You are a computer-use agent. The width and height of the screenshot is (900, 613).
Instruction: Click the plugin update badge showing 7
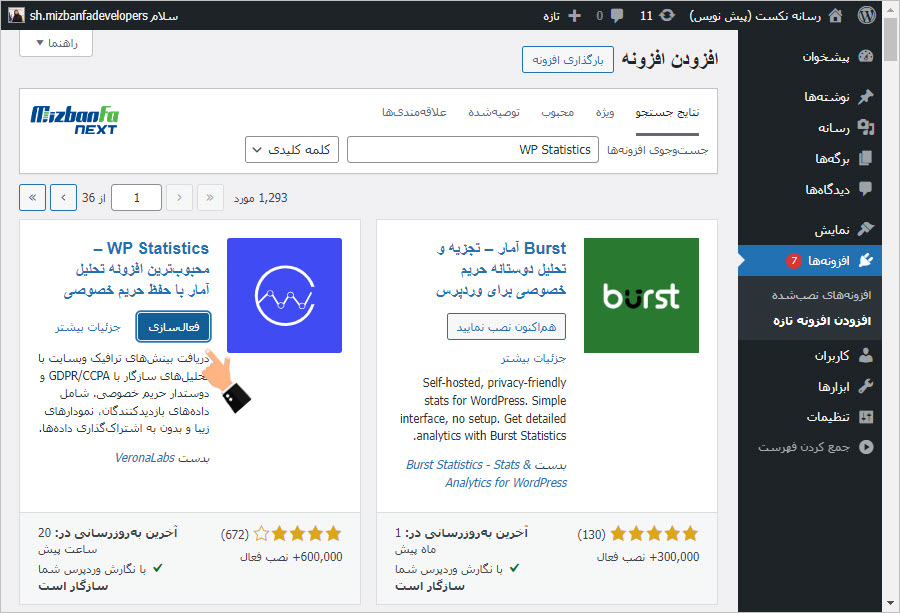click(x=794, y=261)
